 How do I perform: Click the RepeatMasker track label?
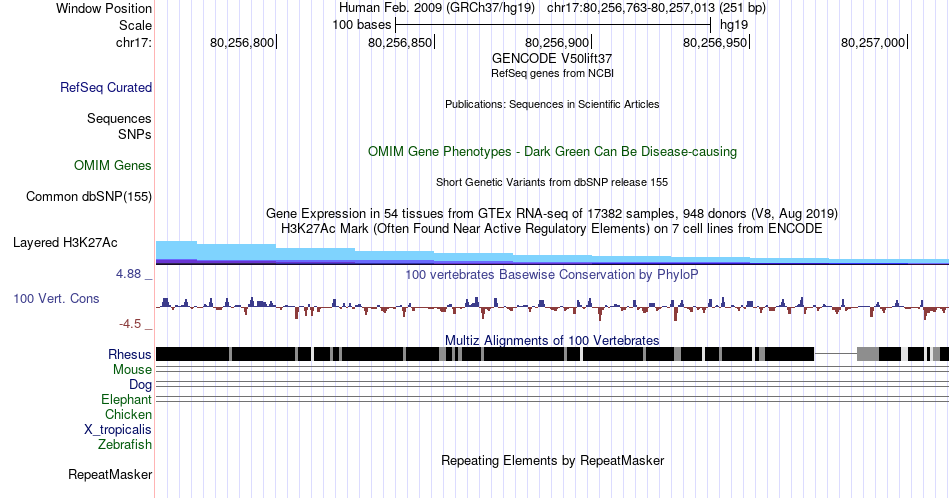110,474
